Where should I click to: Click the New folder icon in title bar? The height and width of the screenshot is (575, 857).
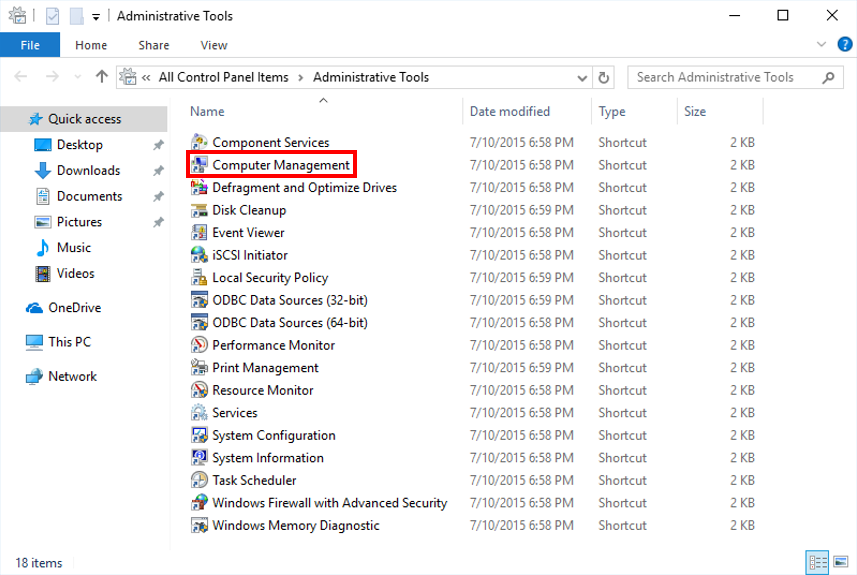click(x=77, y=16)
